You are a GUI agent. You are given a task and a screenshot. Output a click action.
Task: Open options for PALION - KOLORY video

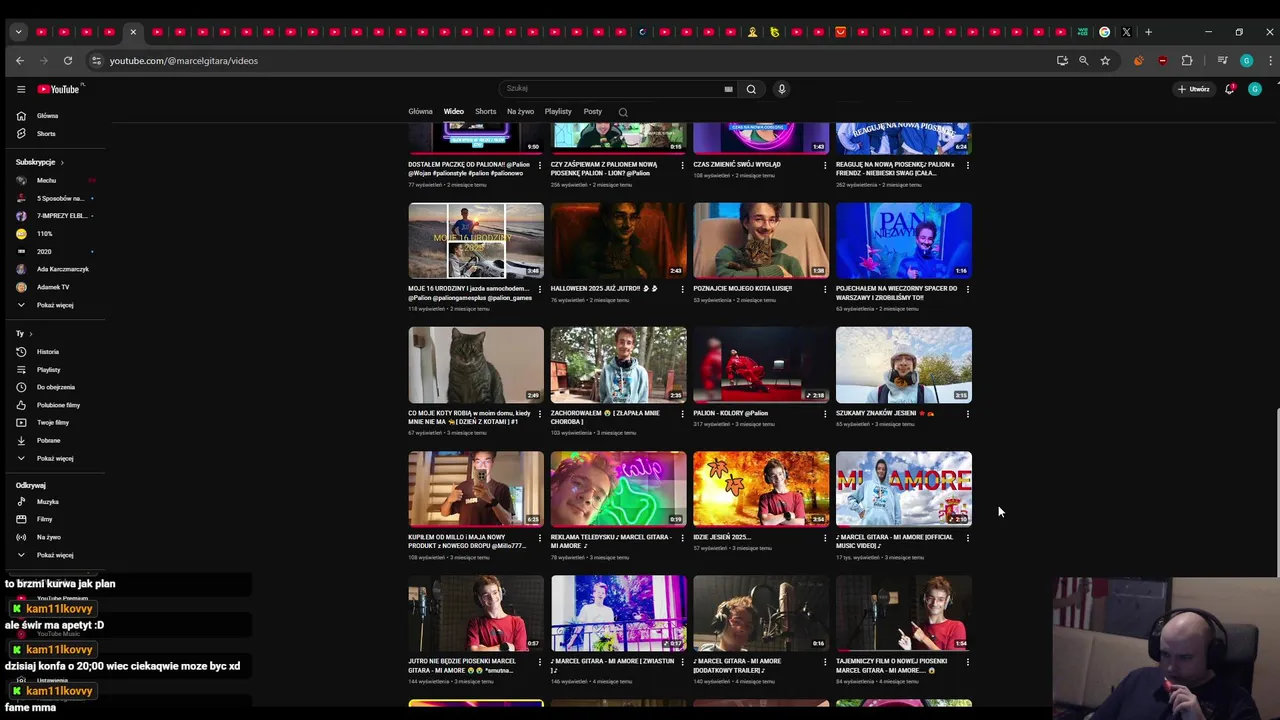[825, 413]
